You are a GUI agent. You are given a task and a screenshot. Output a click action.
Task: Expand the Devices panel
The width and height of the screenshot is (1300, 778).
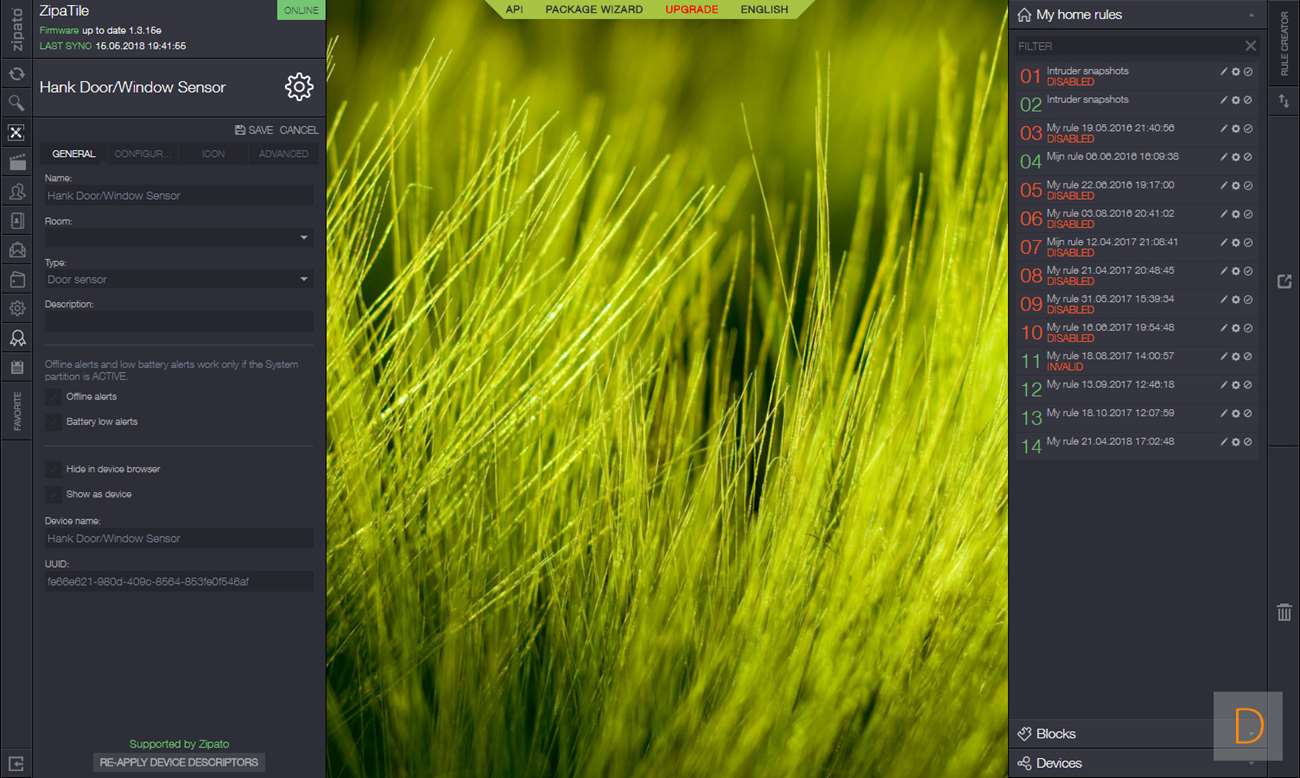[1138, 763]
